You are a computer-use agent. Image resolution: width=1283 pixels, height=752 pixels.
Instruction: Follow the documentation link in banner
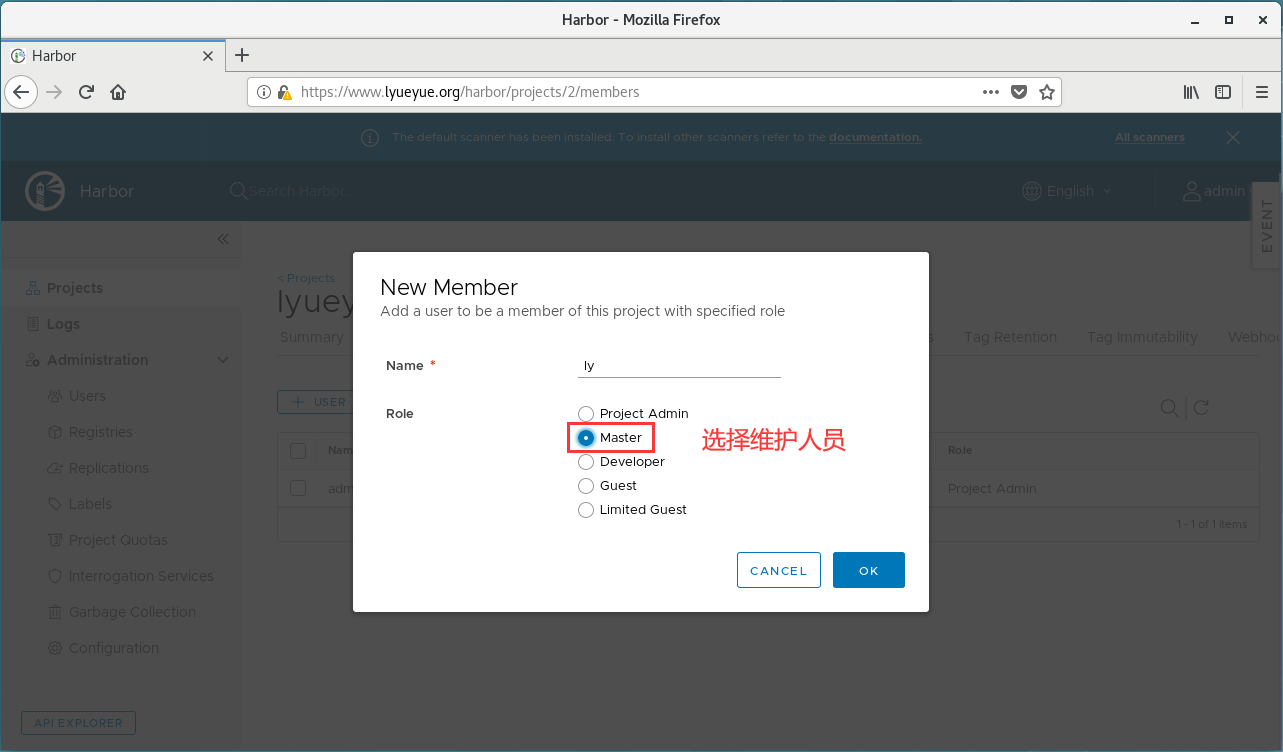875,137
